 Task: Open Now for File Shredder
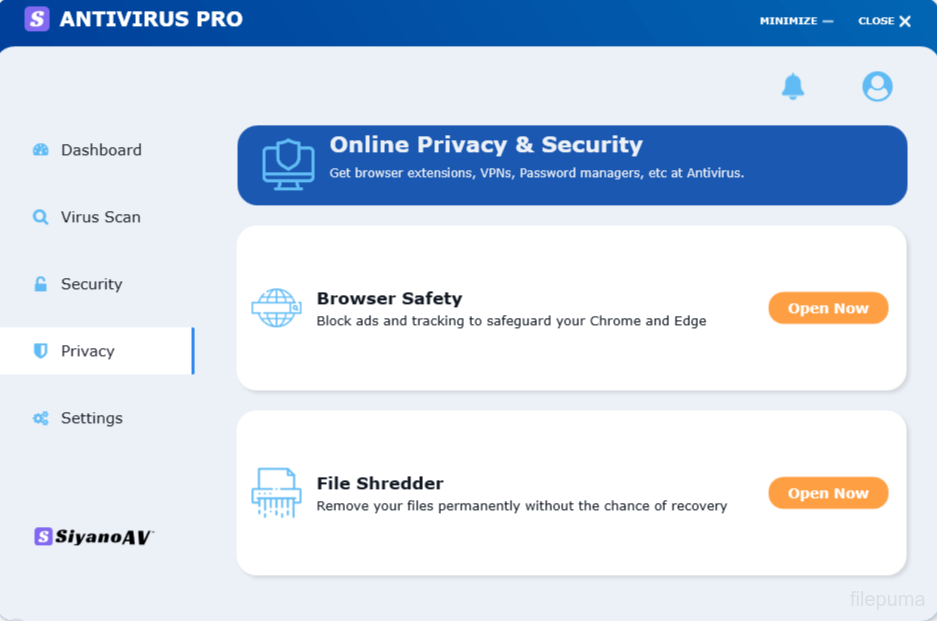(x=828, y=493)
